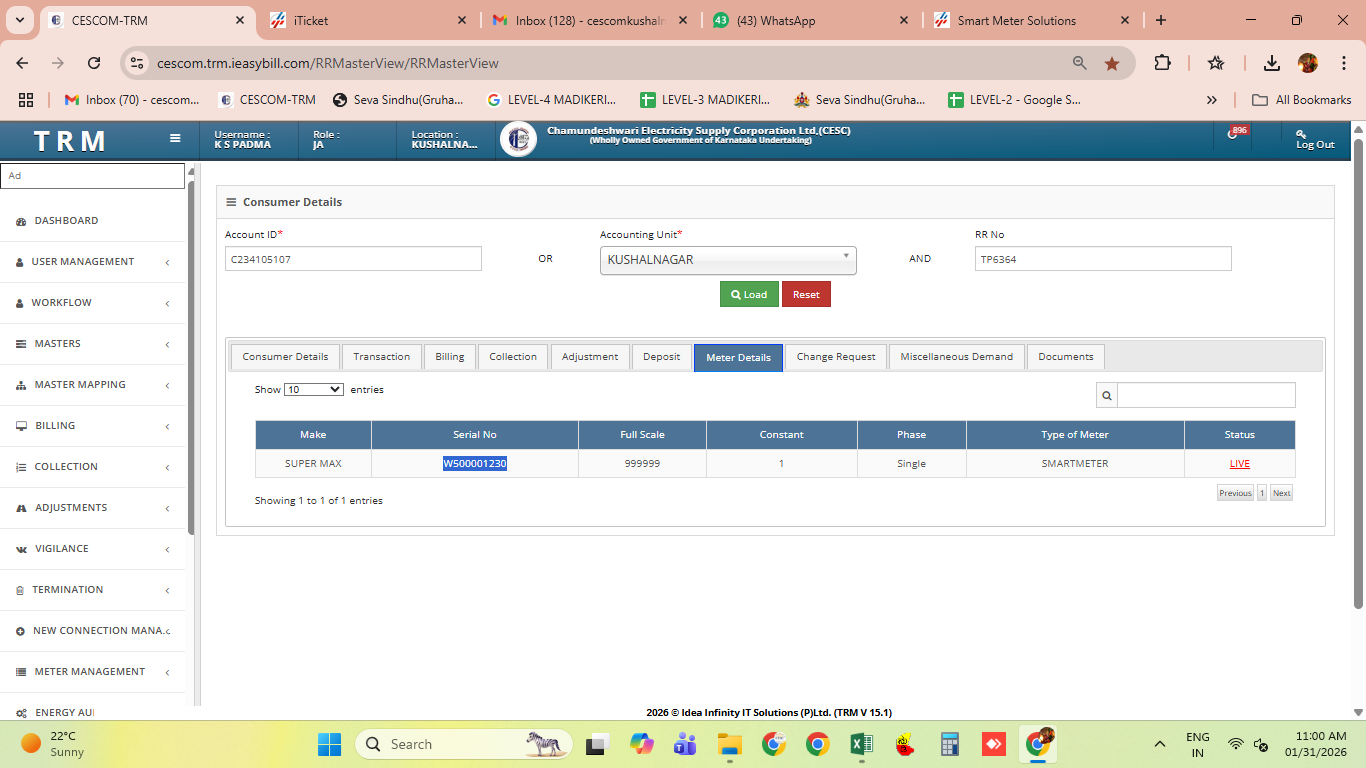Switch to the Billing tab
This screenshot has height=768, width=1366.
point(450,357)
